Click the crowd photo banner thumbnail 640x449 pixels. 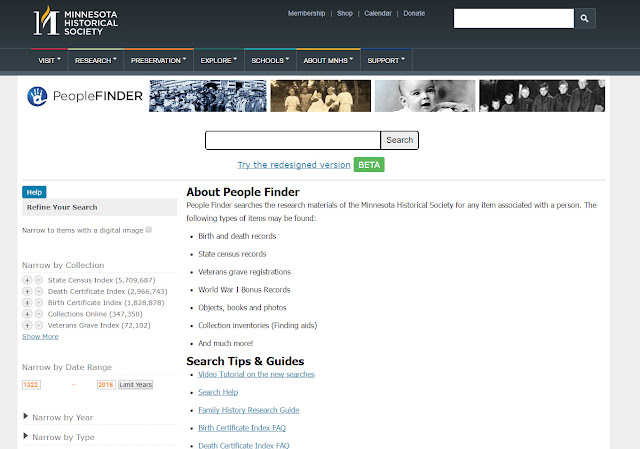pyautogui.click(x=208, y=96)
